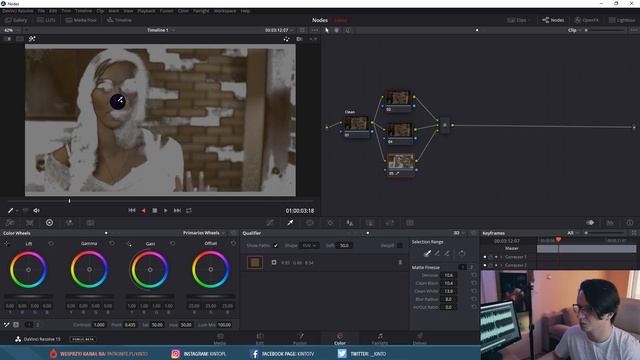Click the Gain master wheel slider

(x=150, y=296)
